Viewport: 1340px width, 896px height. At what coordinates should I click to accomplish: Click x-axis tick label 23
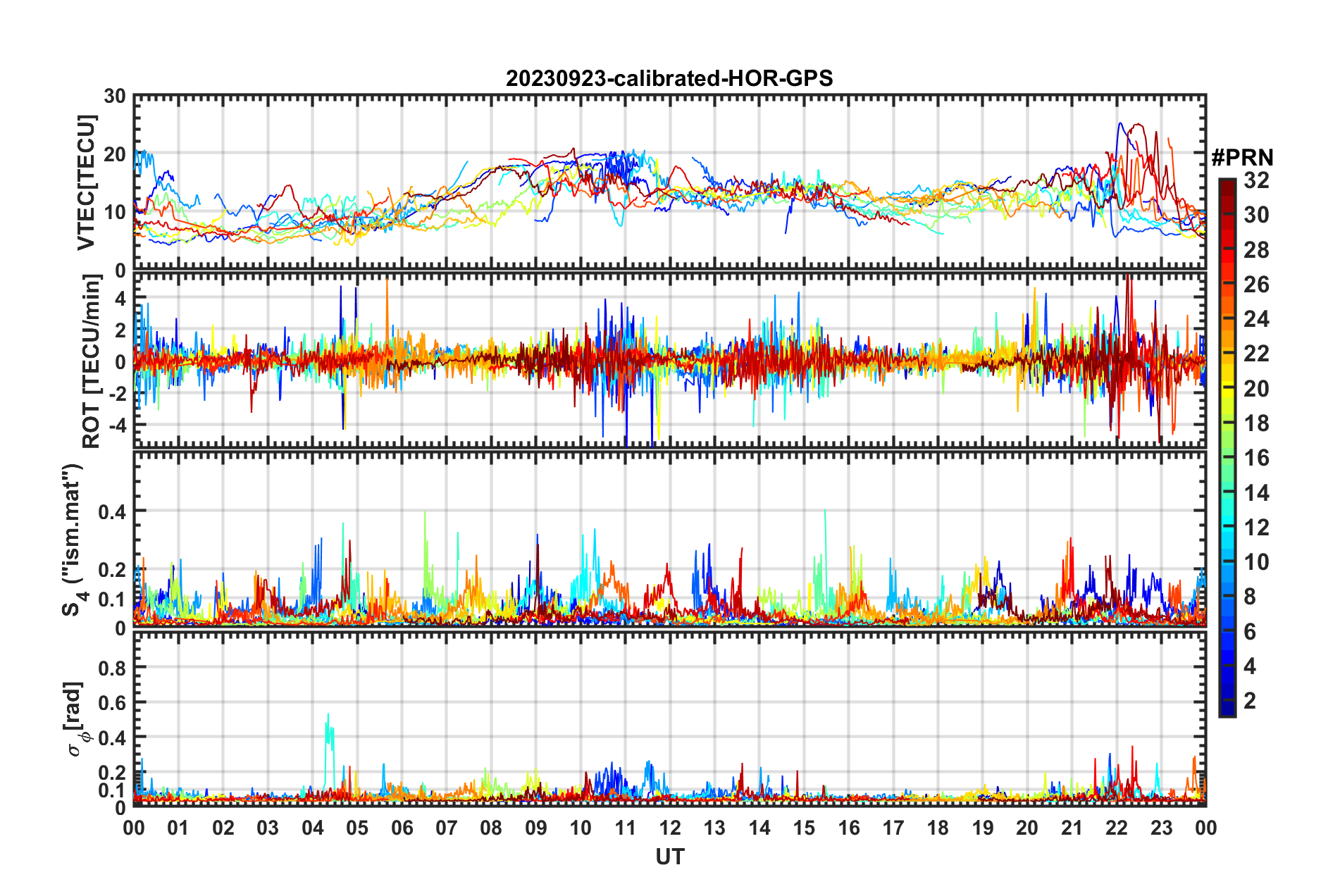point(1161,828)
